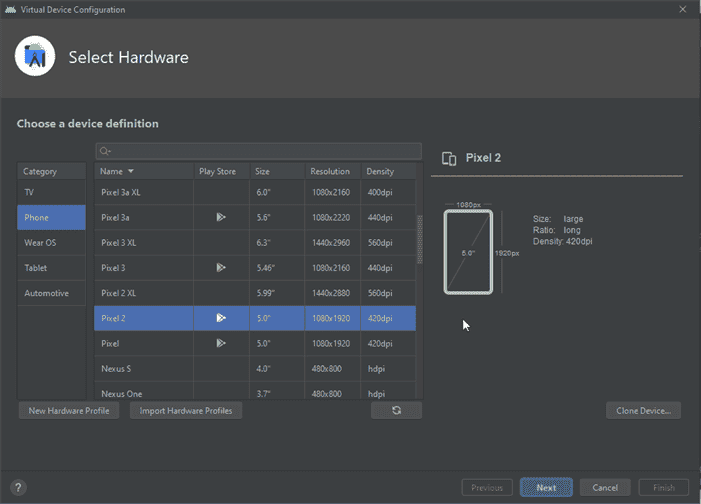Select the Phone category

(x=51, y=217)
